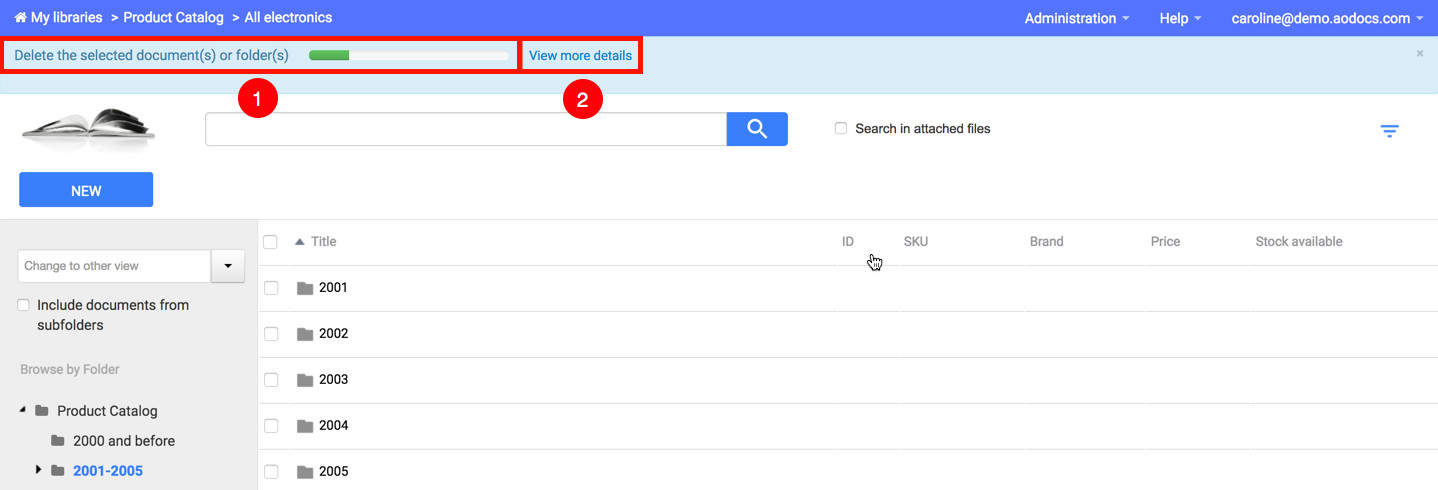
Task: Click the home icon beside My libraries
Action: 20,18
